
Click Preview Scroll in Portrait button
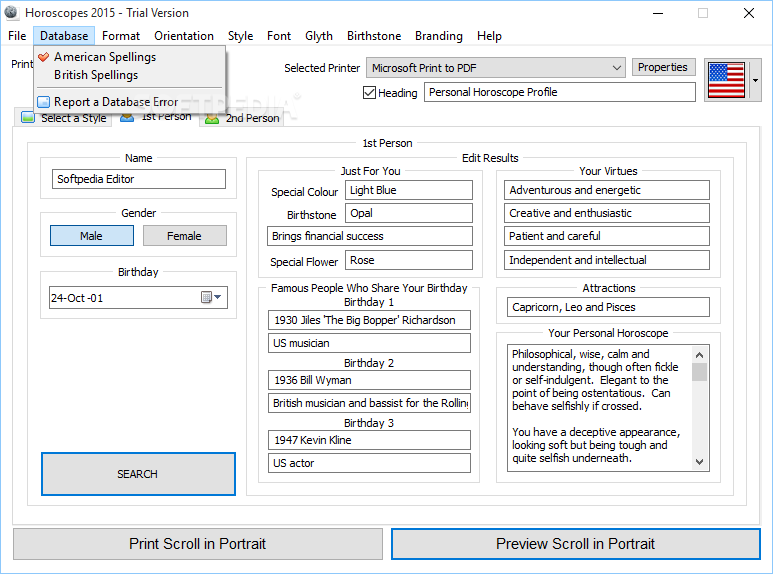click(575, 543)
